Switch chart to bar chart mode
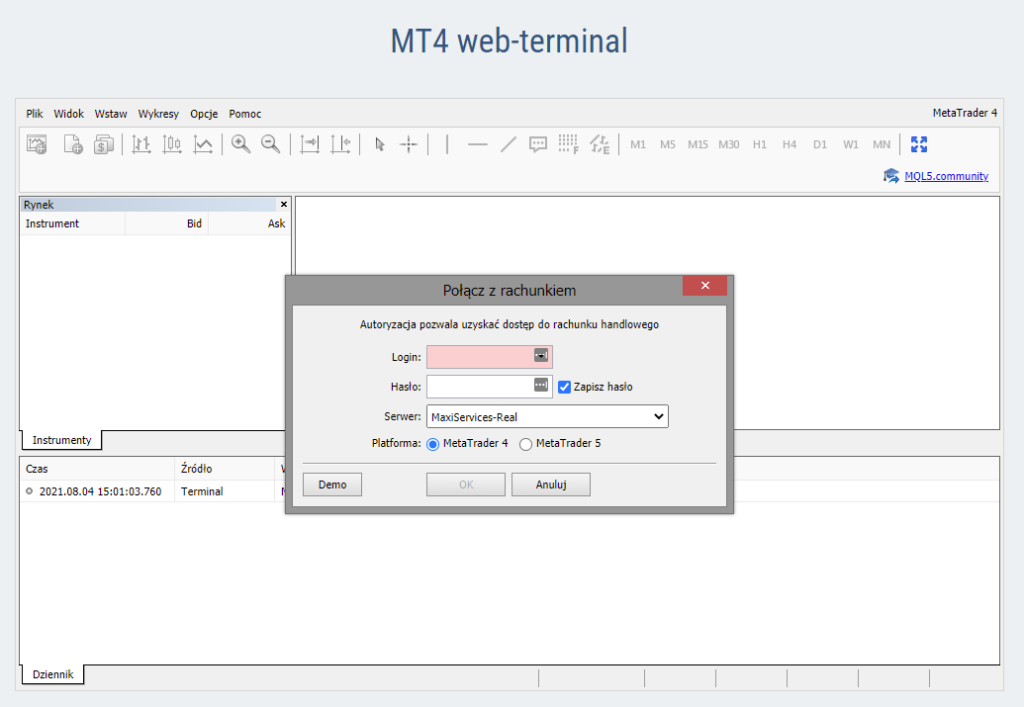This screenshot has height=707, width=1024. click(141, 144)
